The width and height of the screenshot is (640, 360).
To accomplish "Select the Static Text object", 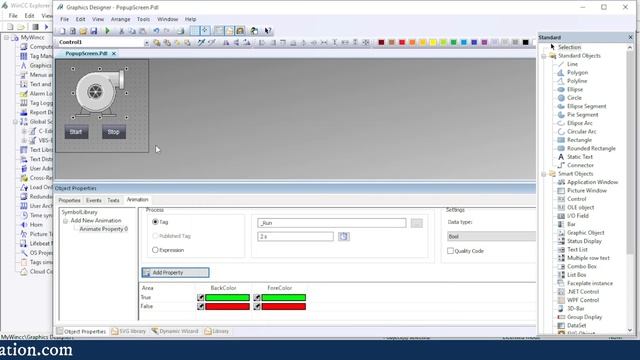I will (580, 157).
